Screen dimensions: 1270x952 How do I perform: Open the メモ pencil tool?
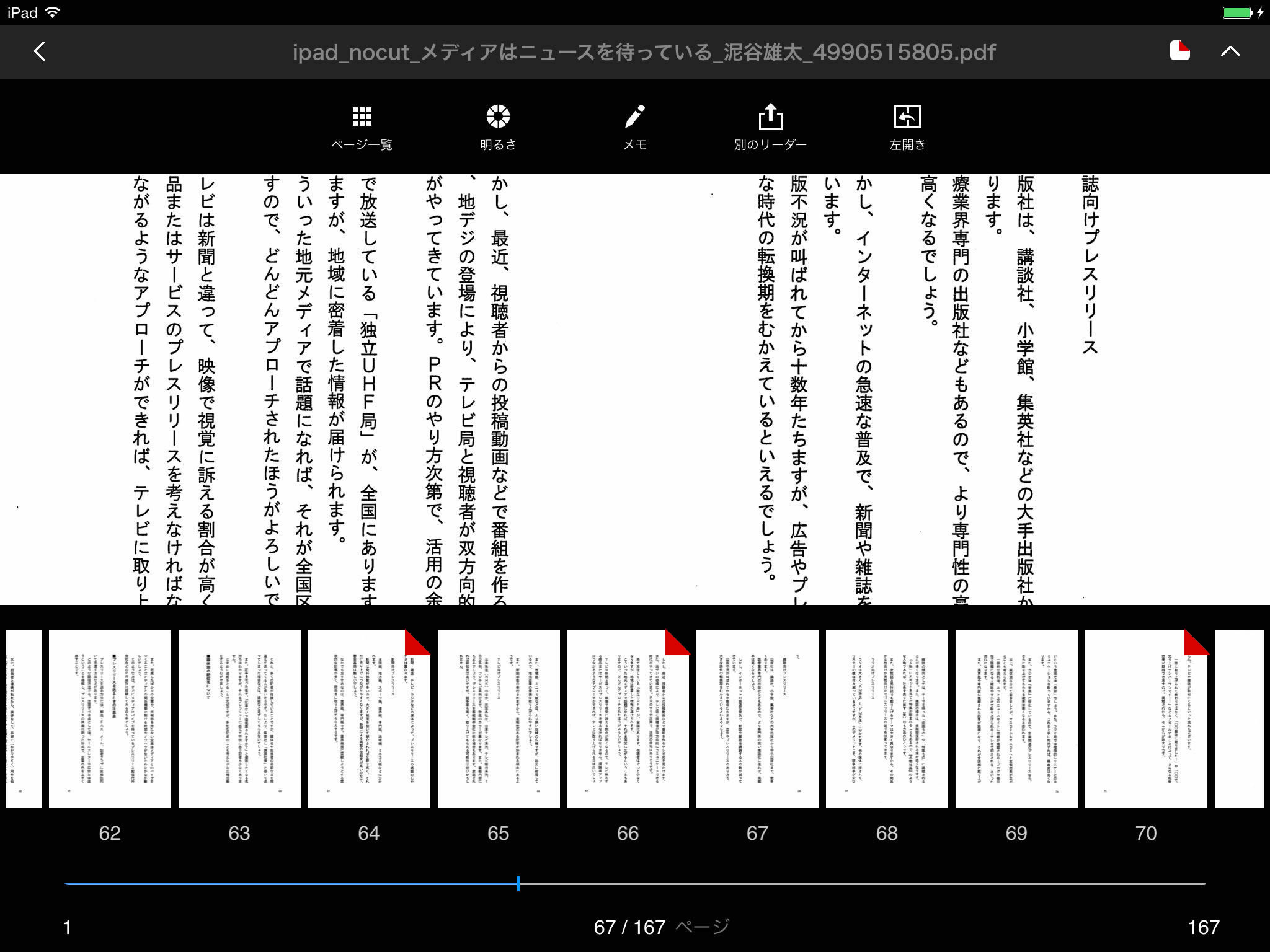click(x=634, y=128)
